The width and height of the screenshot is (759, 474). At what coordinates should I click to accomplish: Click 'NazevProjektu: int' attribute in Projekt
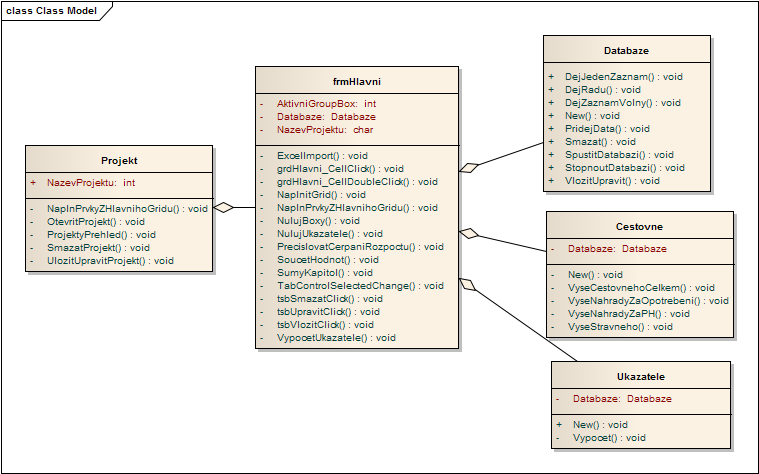tap(91, 183)
